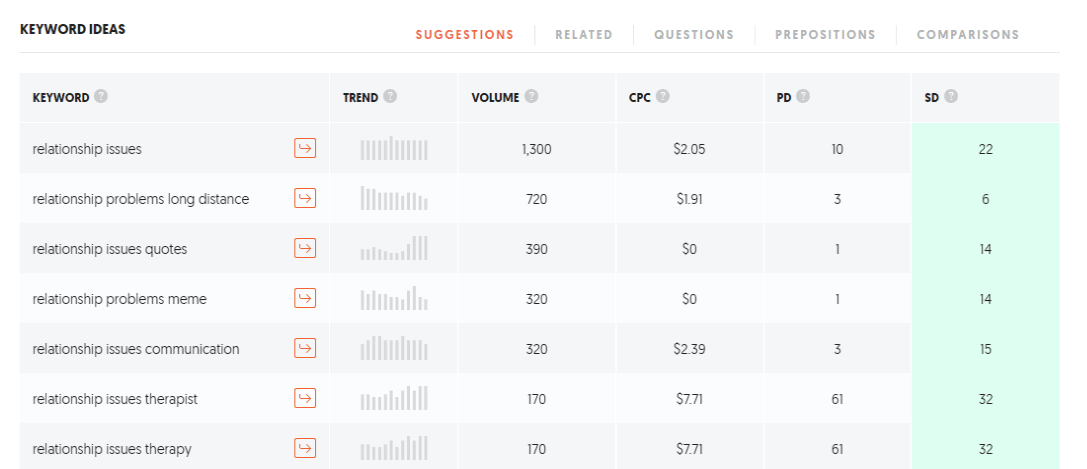Click the help icon next to KEYWORD

101,96
